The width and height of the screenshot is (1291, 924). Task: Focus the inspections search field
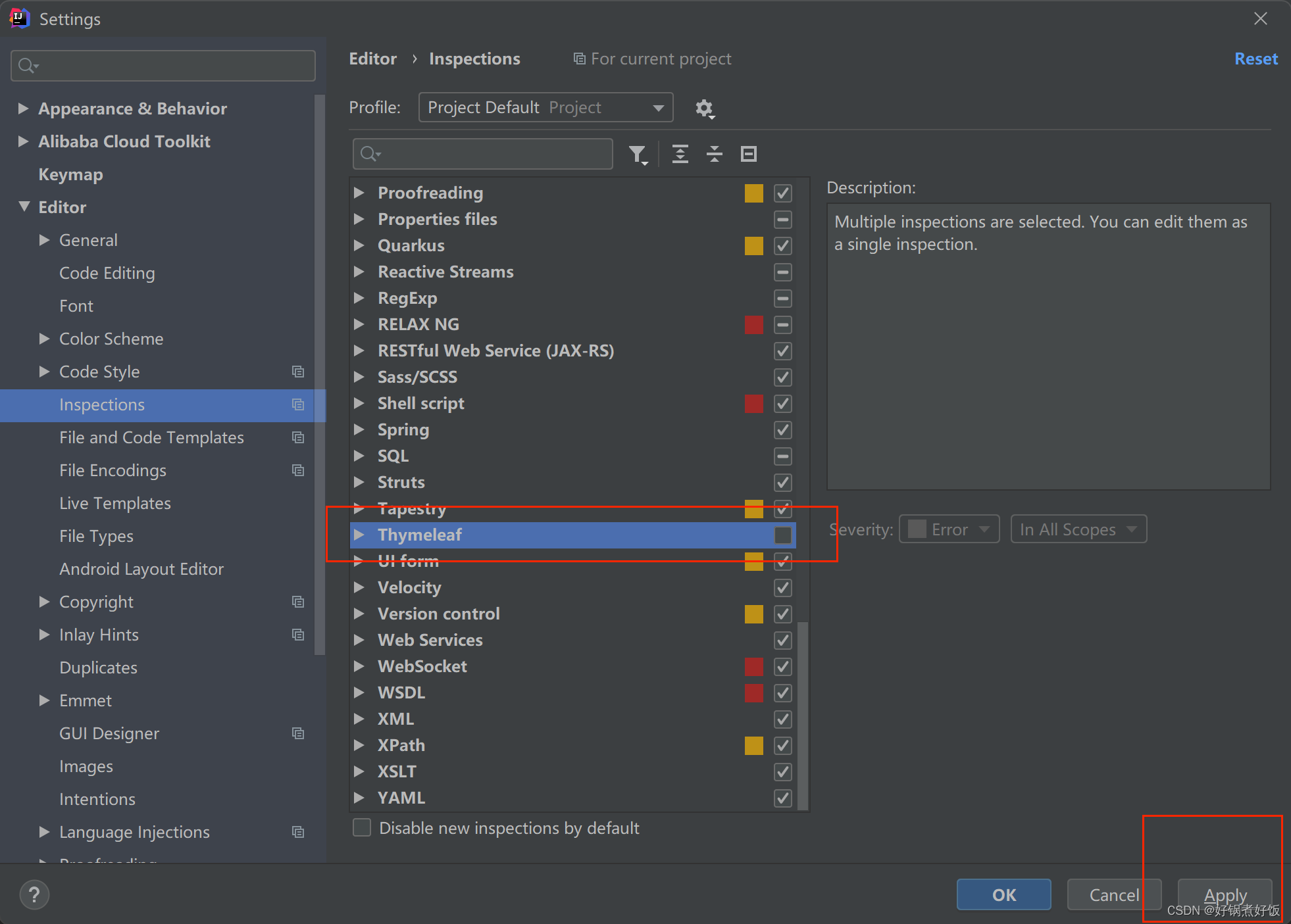(494, 154)
